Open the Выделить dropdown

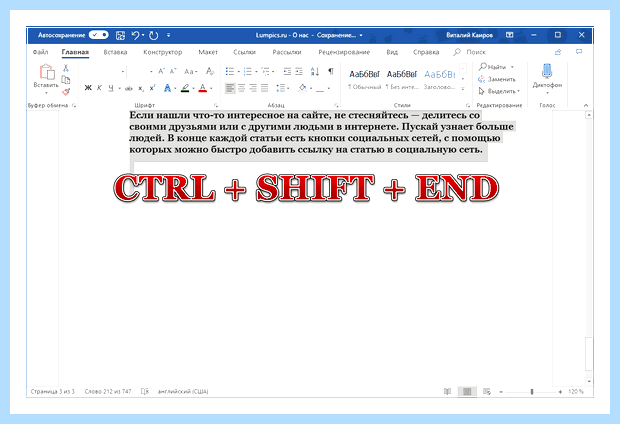499,91
